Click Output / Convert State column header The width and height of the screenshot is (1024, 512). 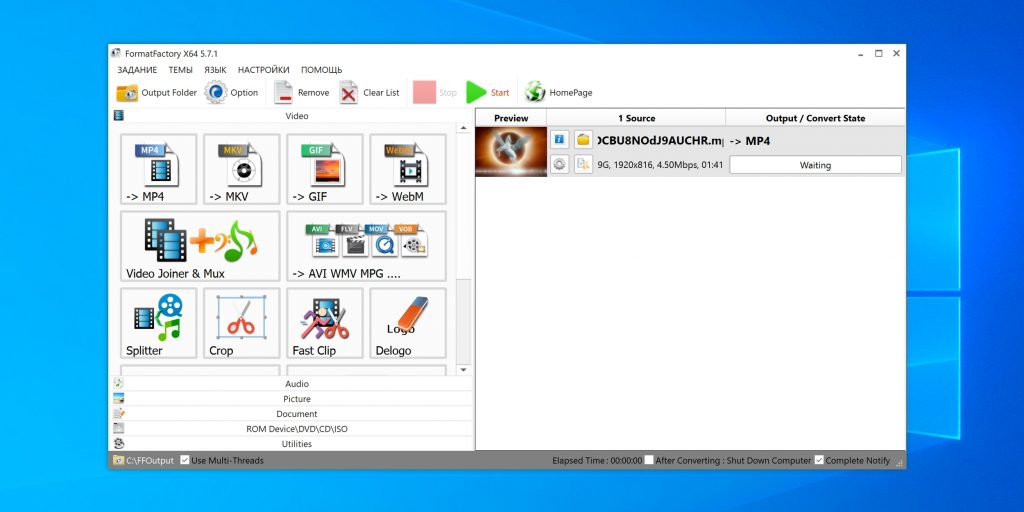click(815, 118)
